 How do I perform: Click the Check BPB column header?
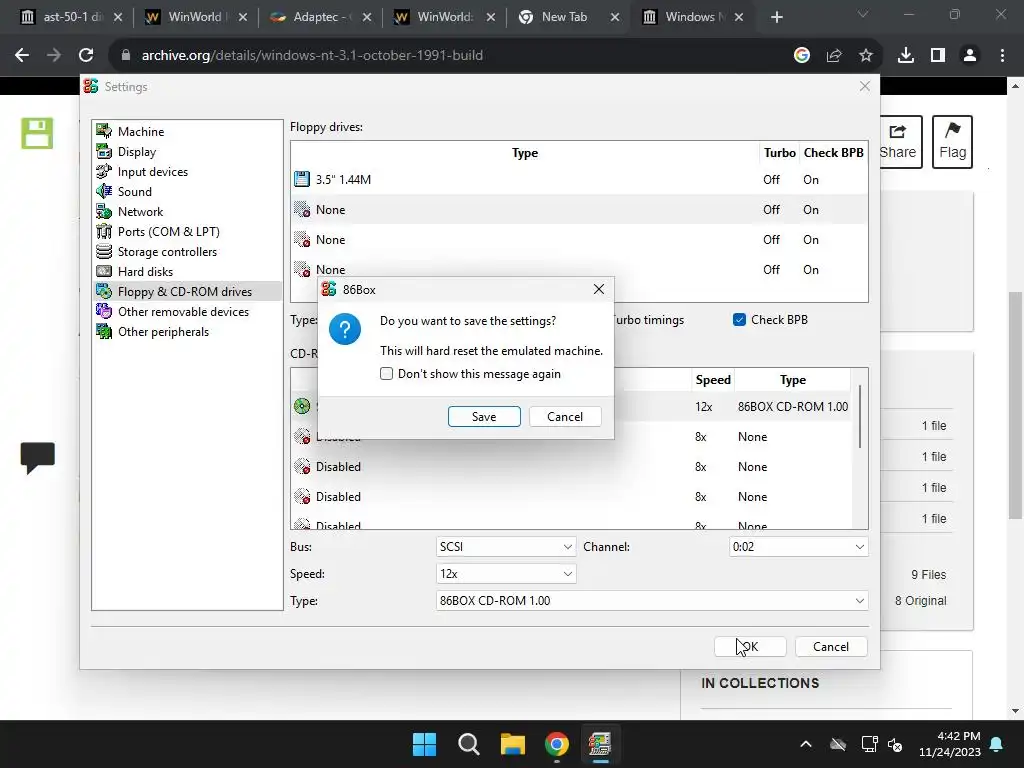833,153
